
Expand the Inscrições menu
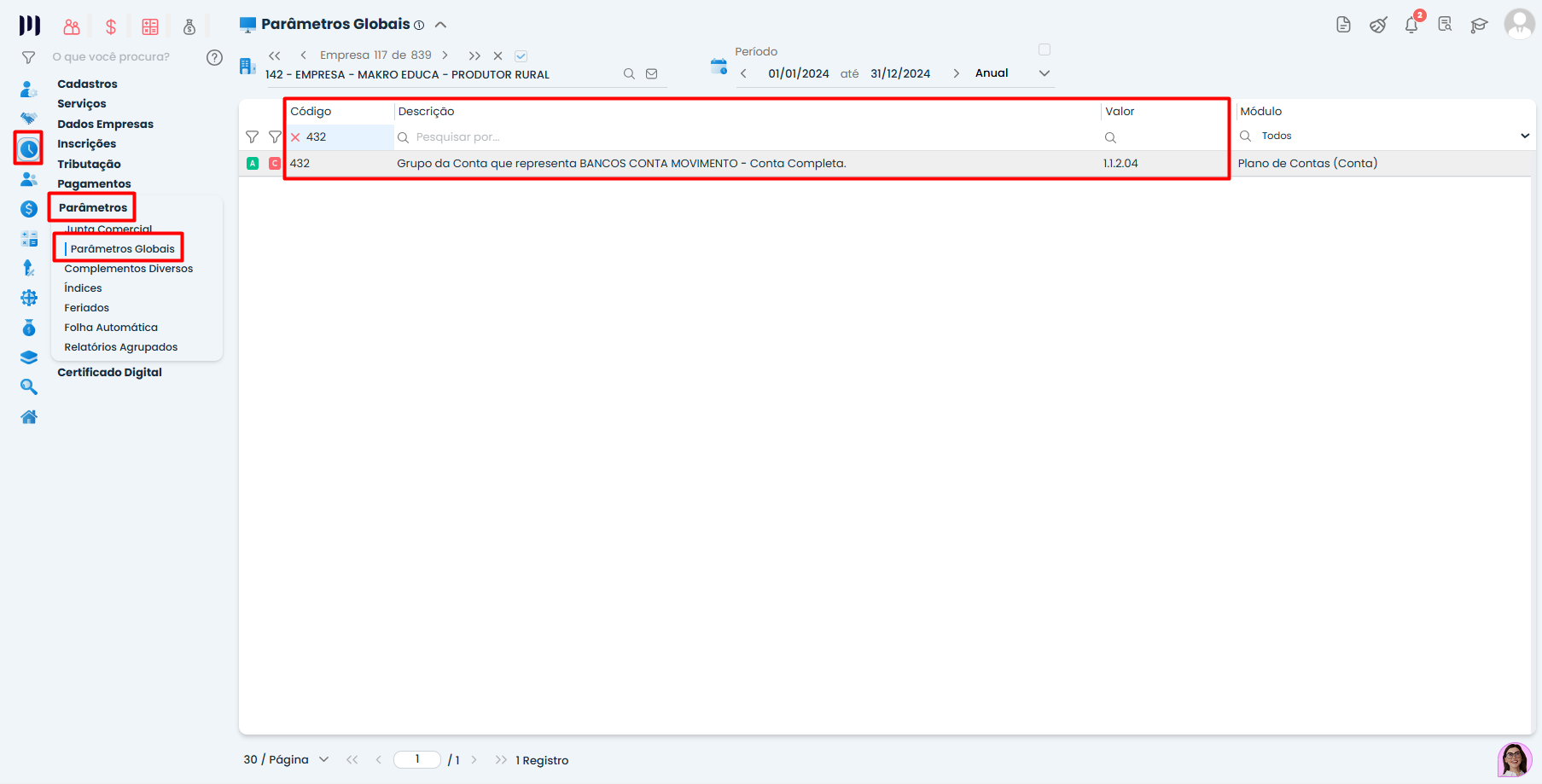86,143
